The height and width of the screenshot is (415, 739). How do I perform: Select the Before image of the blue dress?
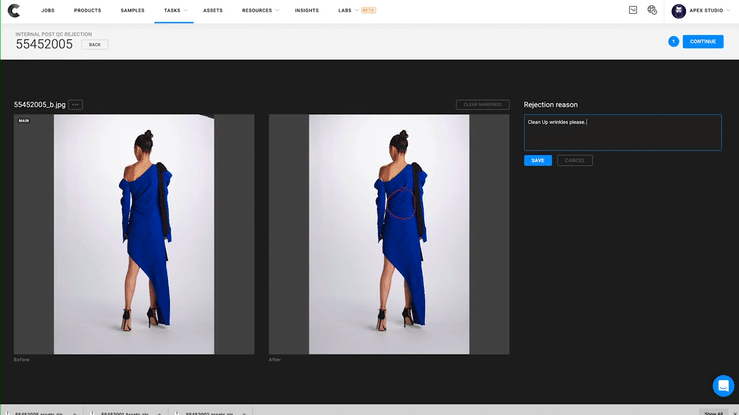[x=134, y=234]
